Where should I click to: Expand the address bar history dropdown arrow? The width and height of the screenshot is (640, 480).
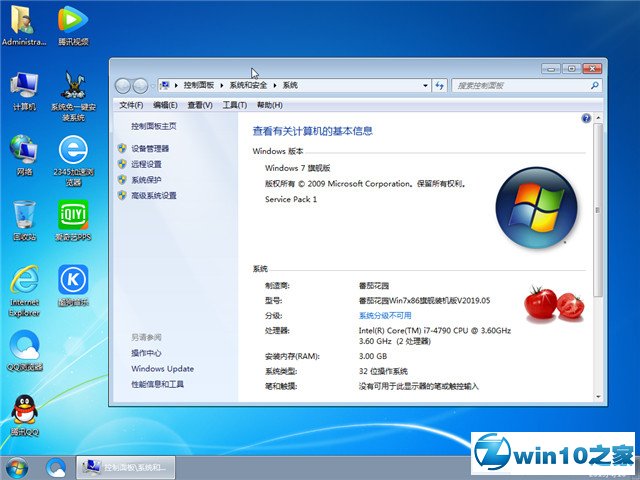(x=425, y=86)
